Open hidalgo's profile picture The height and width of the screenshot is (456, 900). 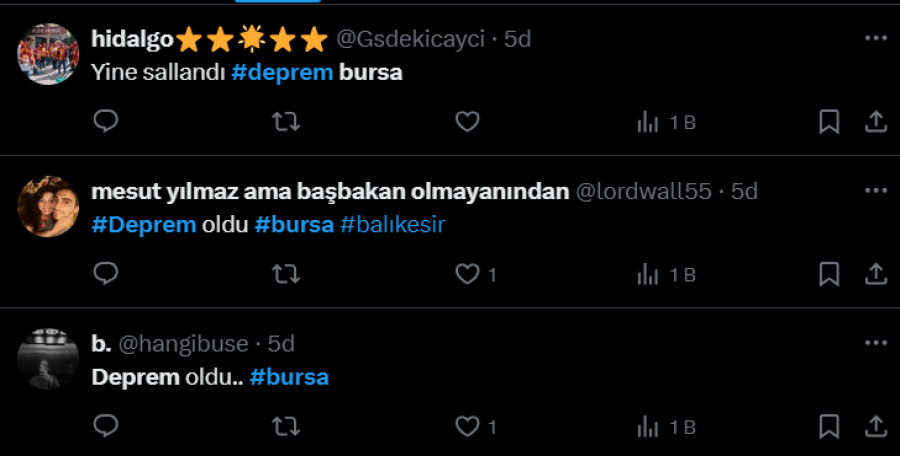[x=48, y=54]
